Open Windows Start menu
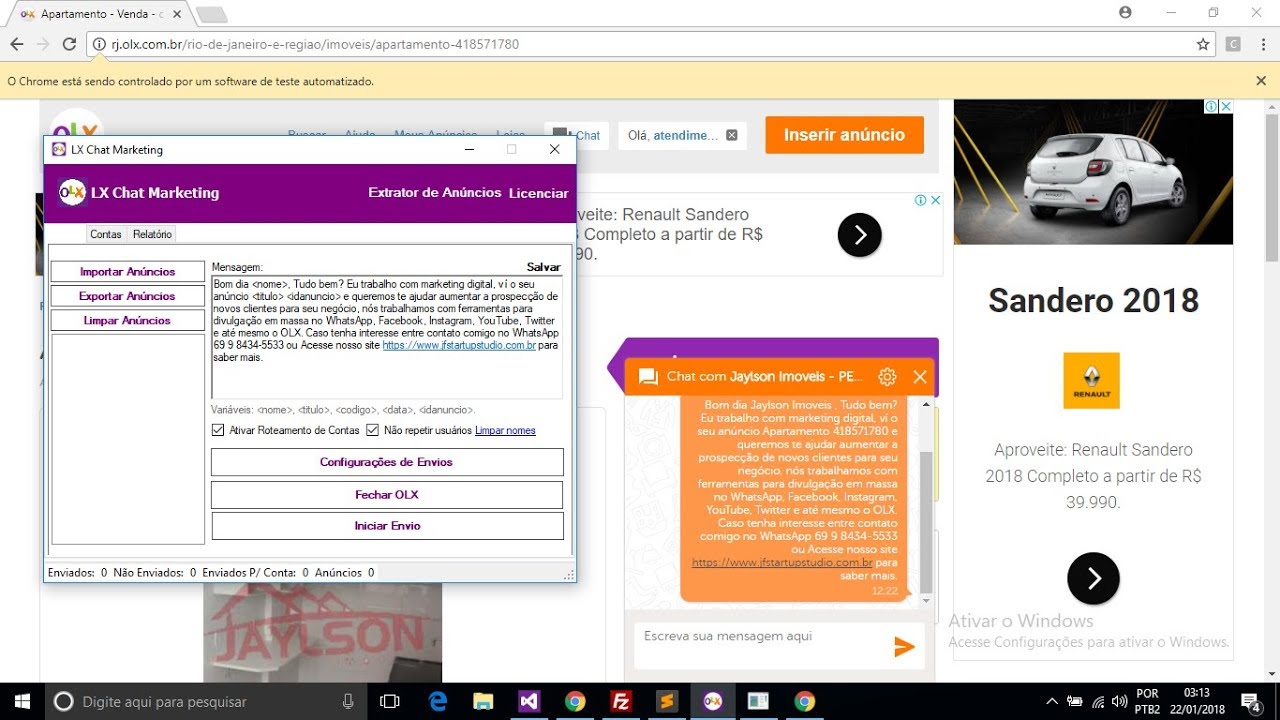The height and width of the screenshot is (720, 1280). click(x=22, y=701)
